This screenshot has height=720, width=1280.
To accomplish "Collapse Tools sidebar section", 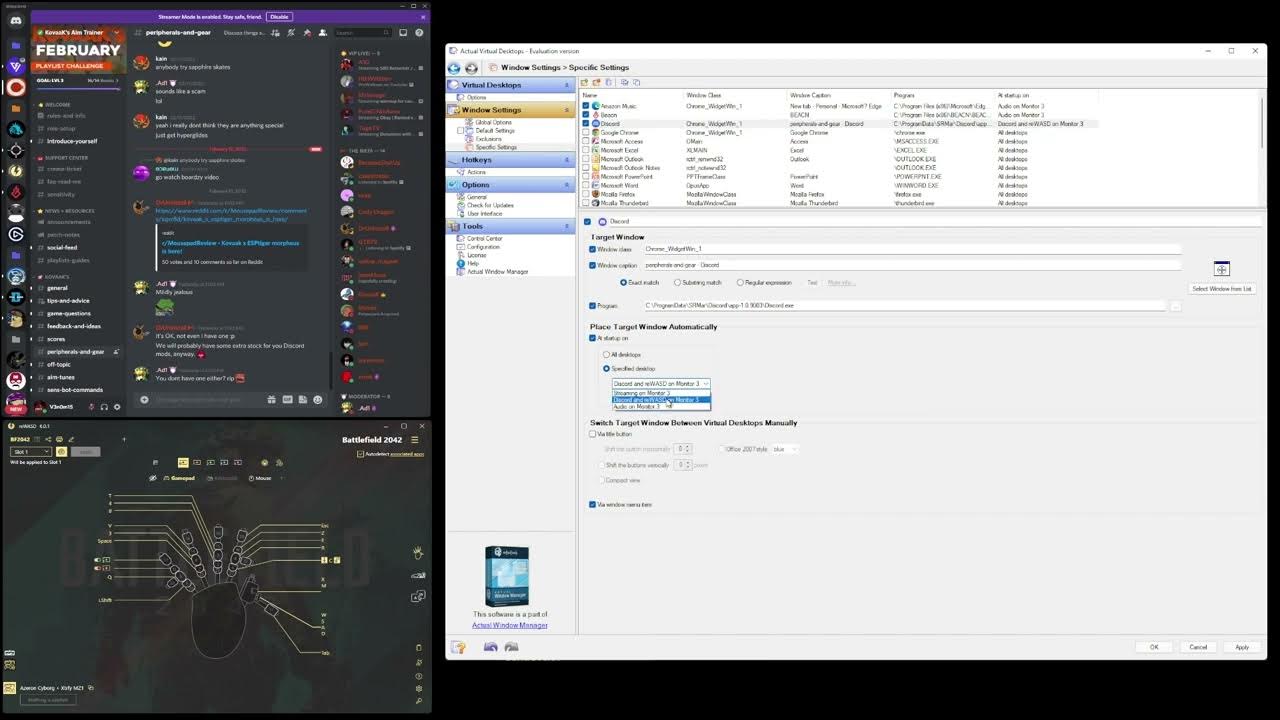I will coord(568,226).
